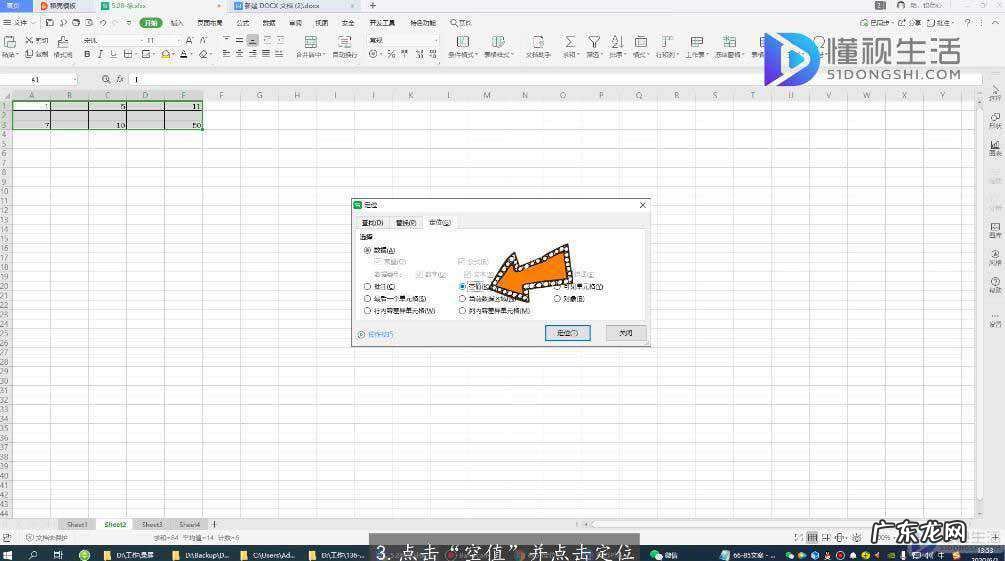Click the formula bar input field
This screenshot has width=1005, height=561.
click(x=500, y=79)
